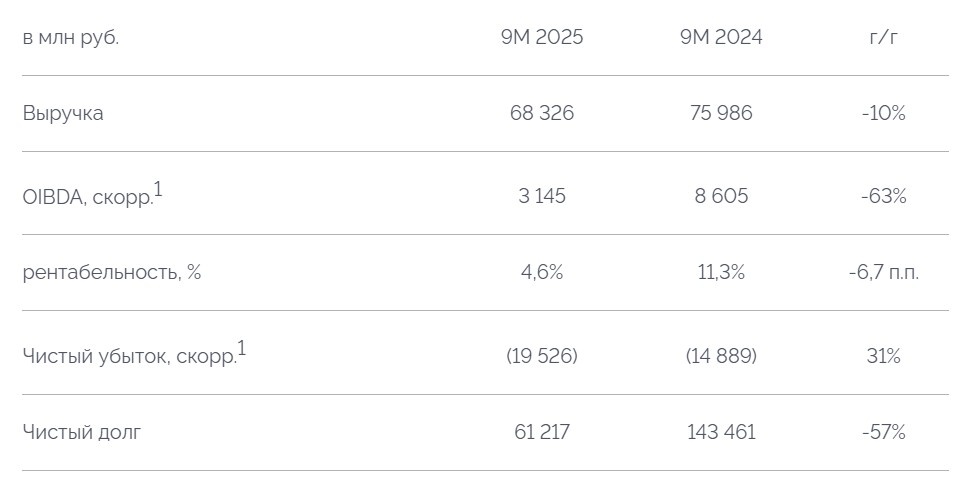Click the 9M 2025 column header
972x483 pixels.
click(542, 38)
